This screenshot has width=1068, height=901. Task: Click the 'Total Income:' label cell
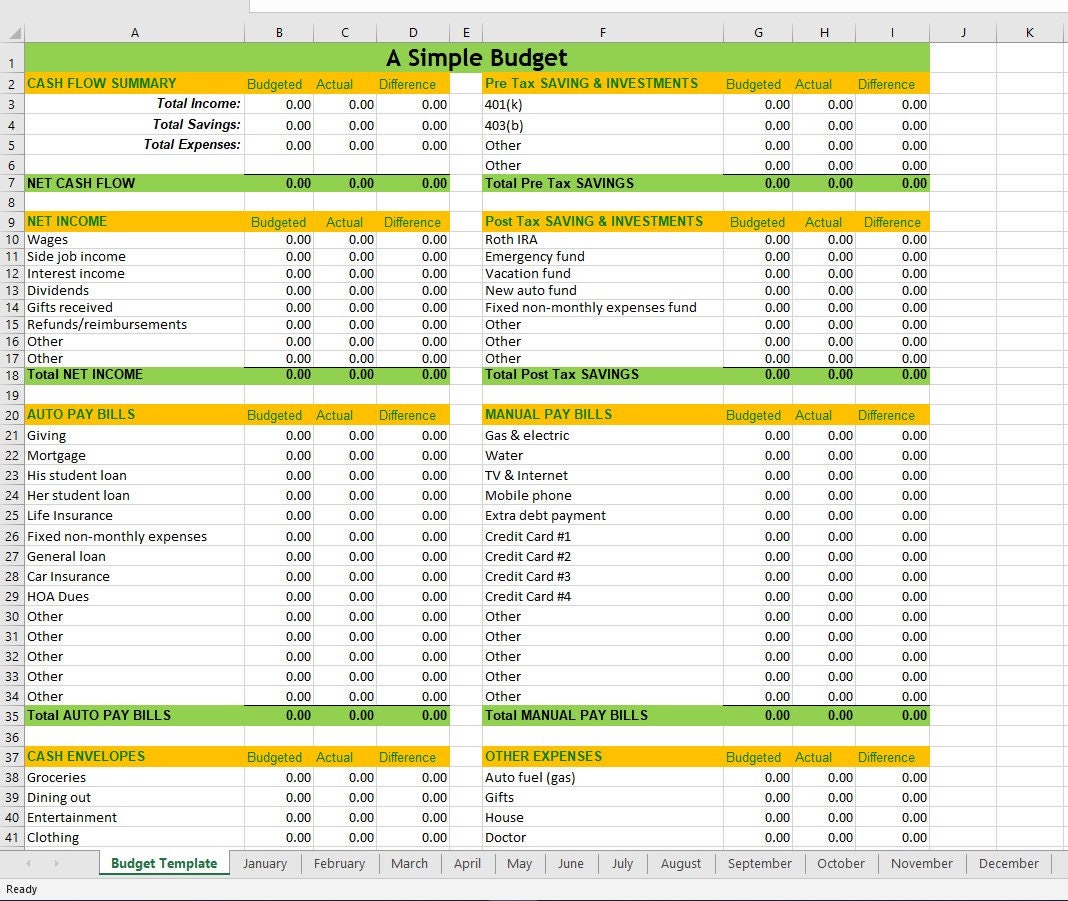pyautogui.click(x=134, y=104)
